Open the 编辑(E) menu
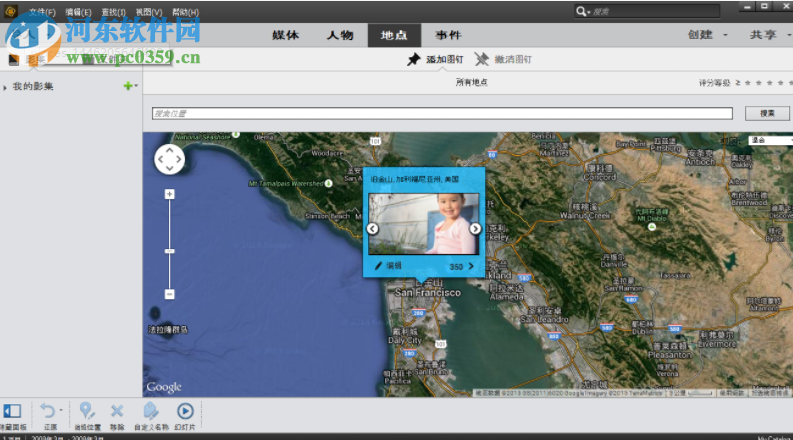 tap(78, 12)
